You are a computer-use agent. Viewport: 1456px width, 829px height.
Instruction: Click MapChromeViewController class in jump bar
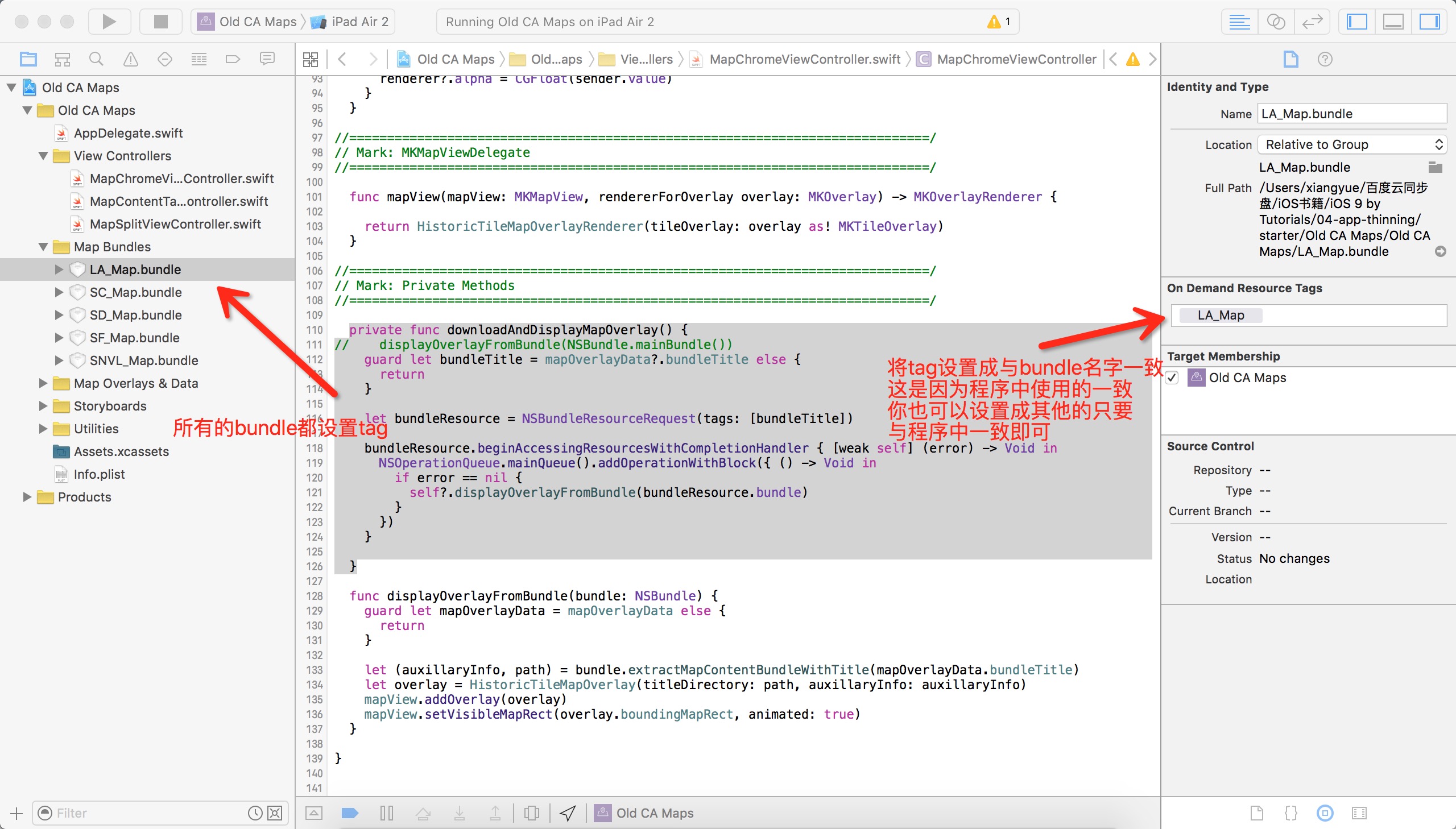pos(1006,59)
